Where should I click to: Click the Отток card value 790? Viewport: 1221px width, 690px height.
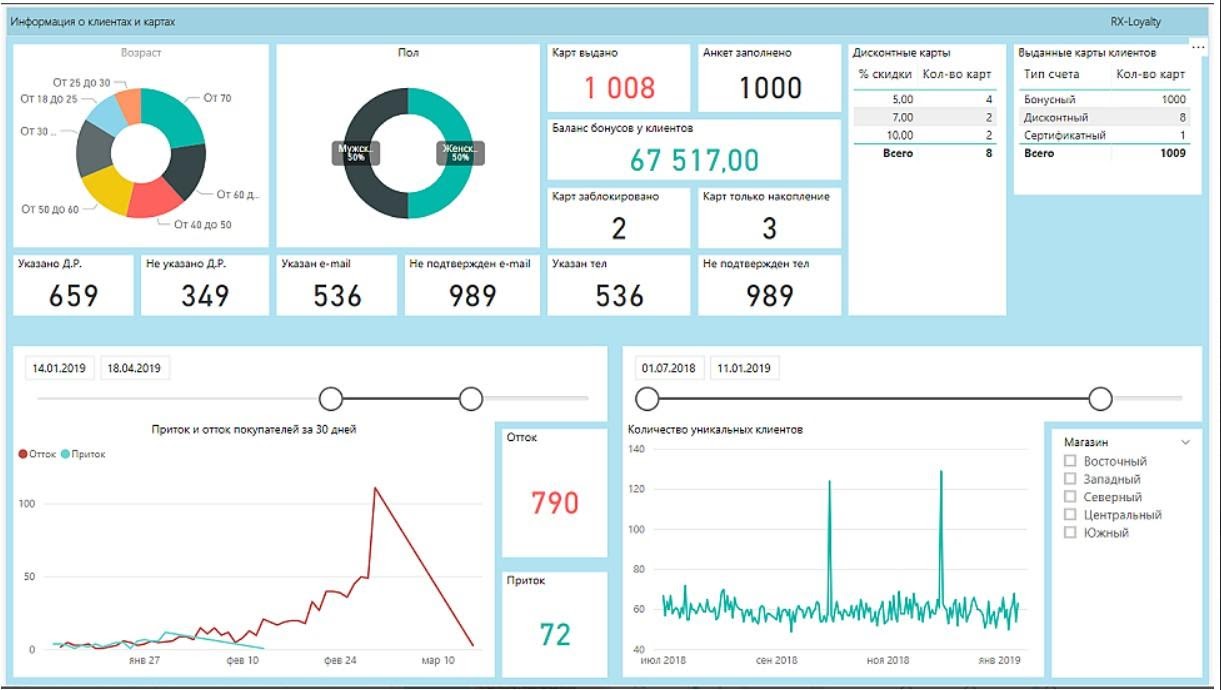[554, 502]
